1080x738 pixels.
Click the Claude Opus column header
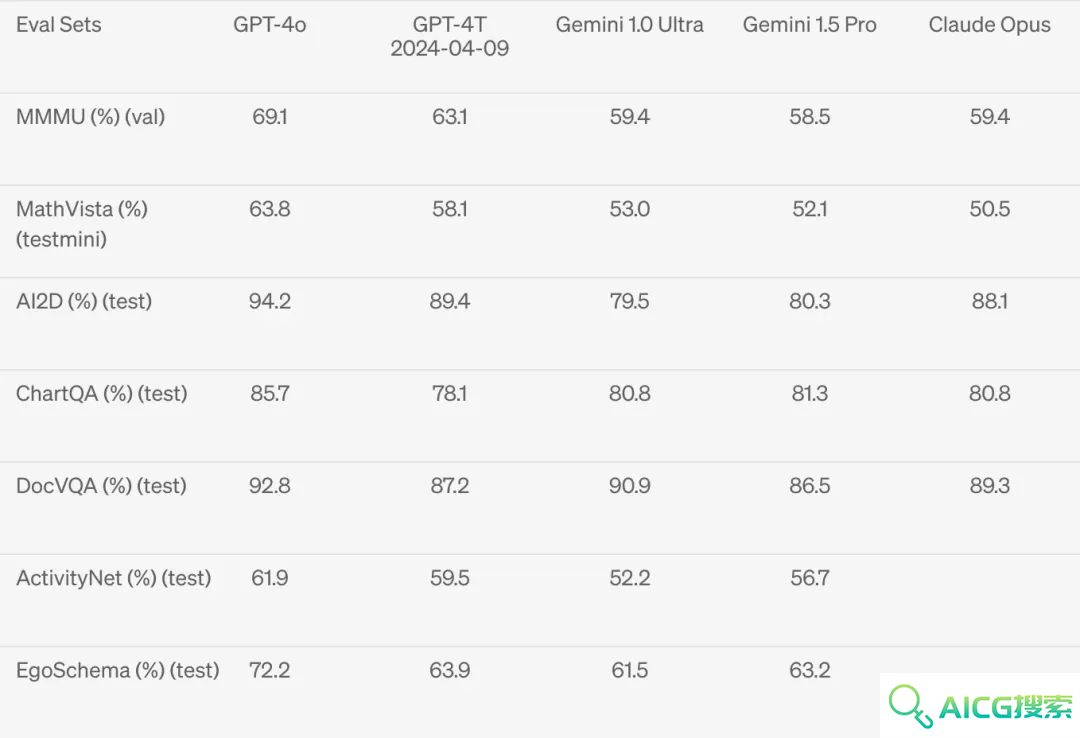pyautogui.click(x=989, y=25)
